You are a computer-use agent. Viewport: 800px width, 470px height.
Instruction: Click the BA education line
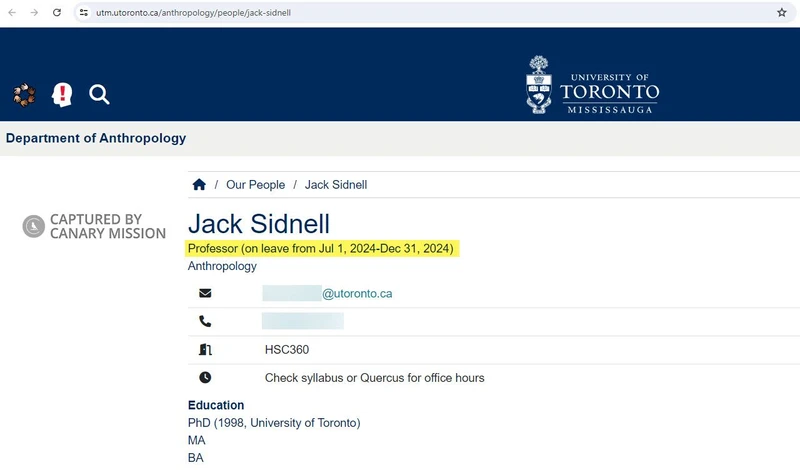(x=195, y=458)
